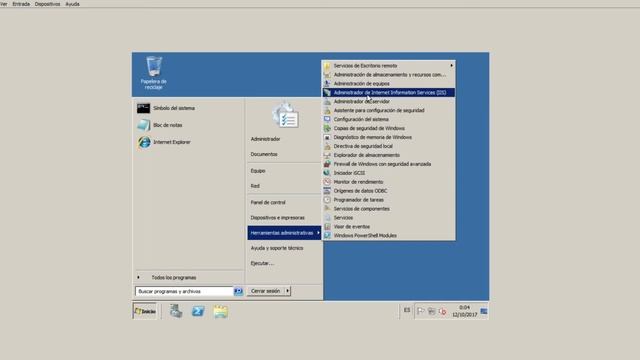Select the Servicios entry
This screenshot has width=640, height=360.
pyautogui.click(x=388, y=218)
